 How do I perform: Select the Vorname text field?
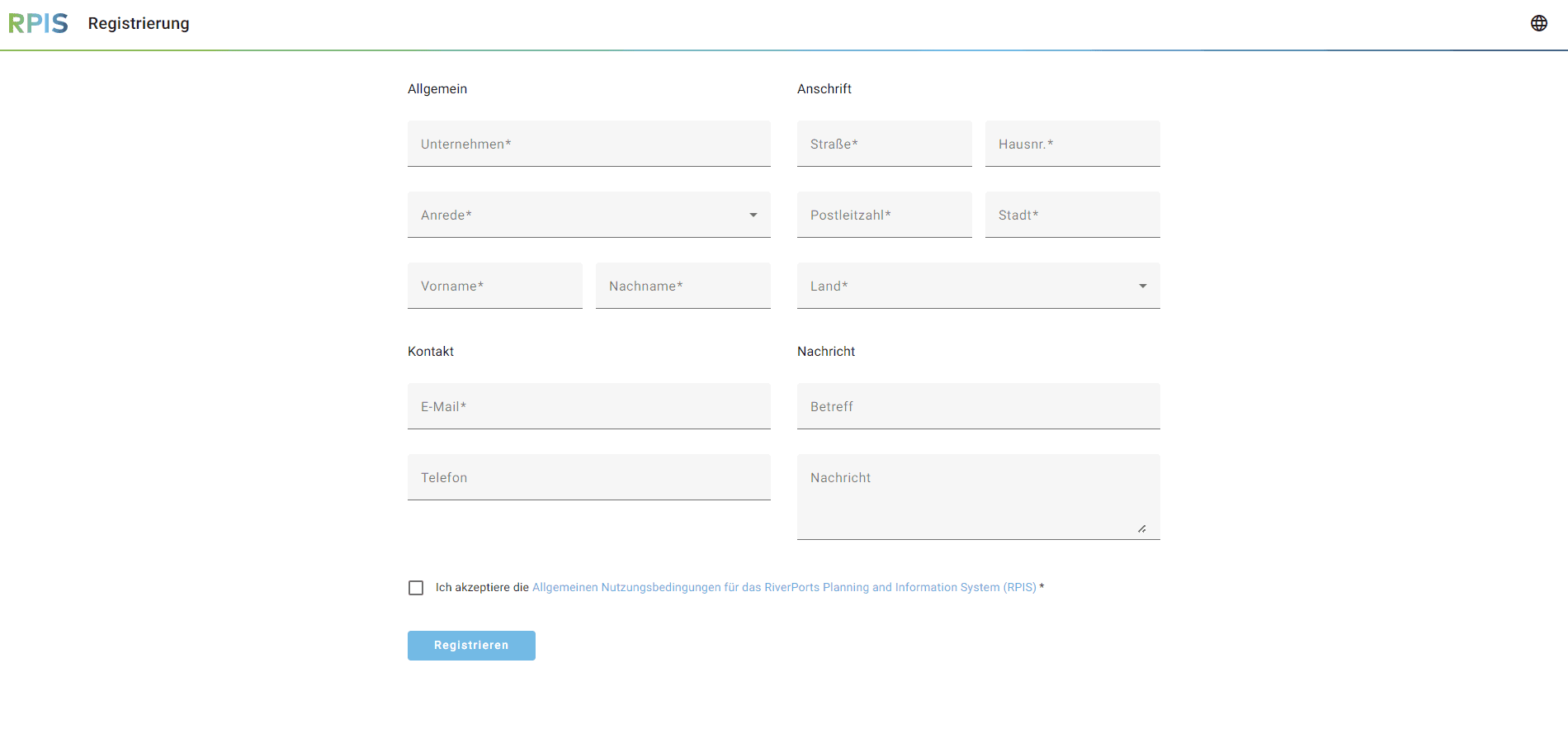495,286
